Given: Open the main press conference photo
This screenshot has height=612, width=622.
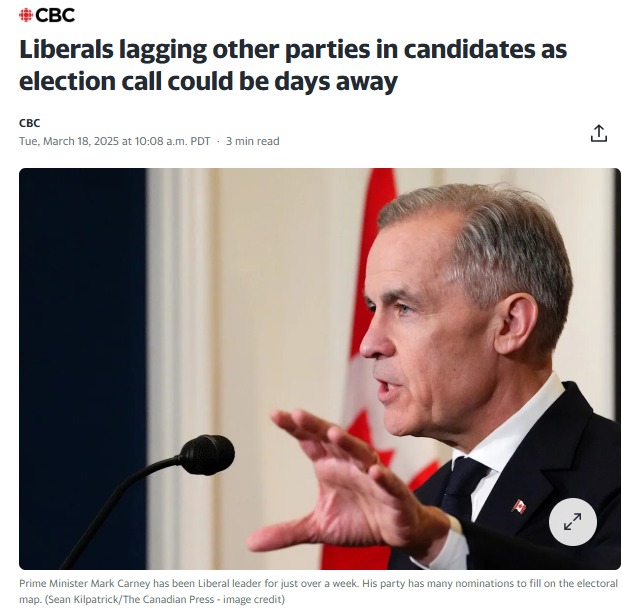Looking at the screenshot, I should pos(320,369).
